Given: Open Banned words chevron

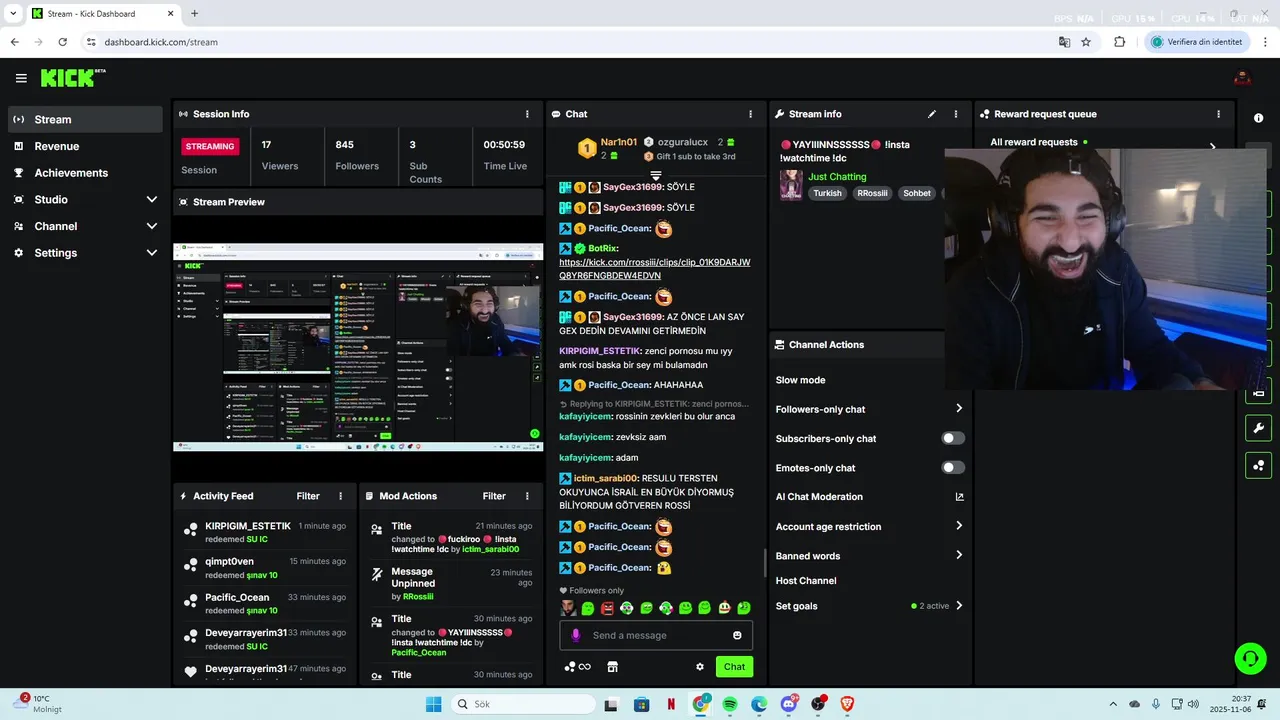Looking at the screenshot, I should point(959,555).
